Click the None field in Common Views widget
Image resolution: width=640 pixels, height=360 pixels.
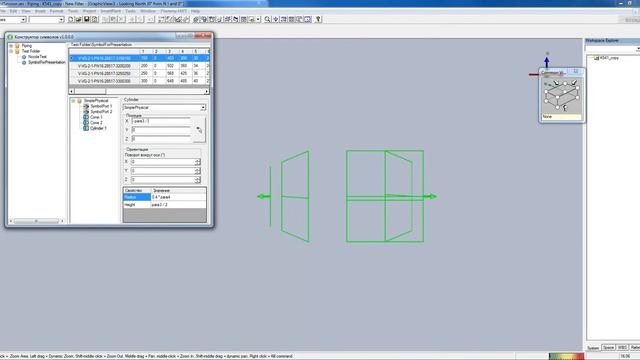point(562,117)
